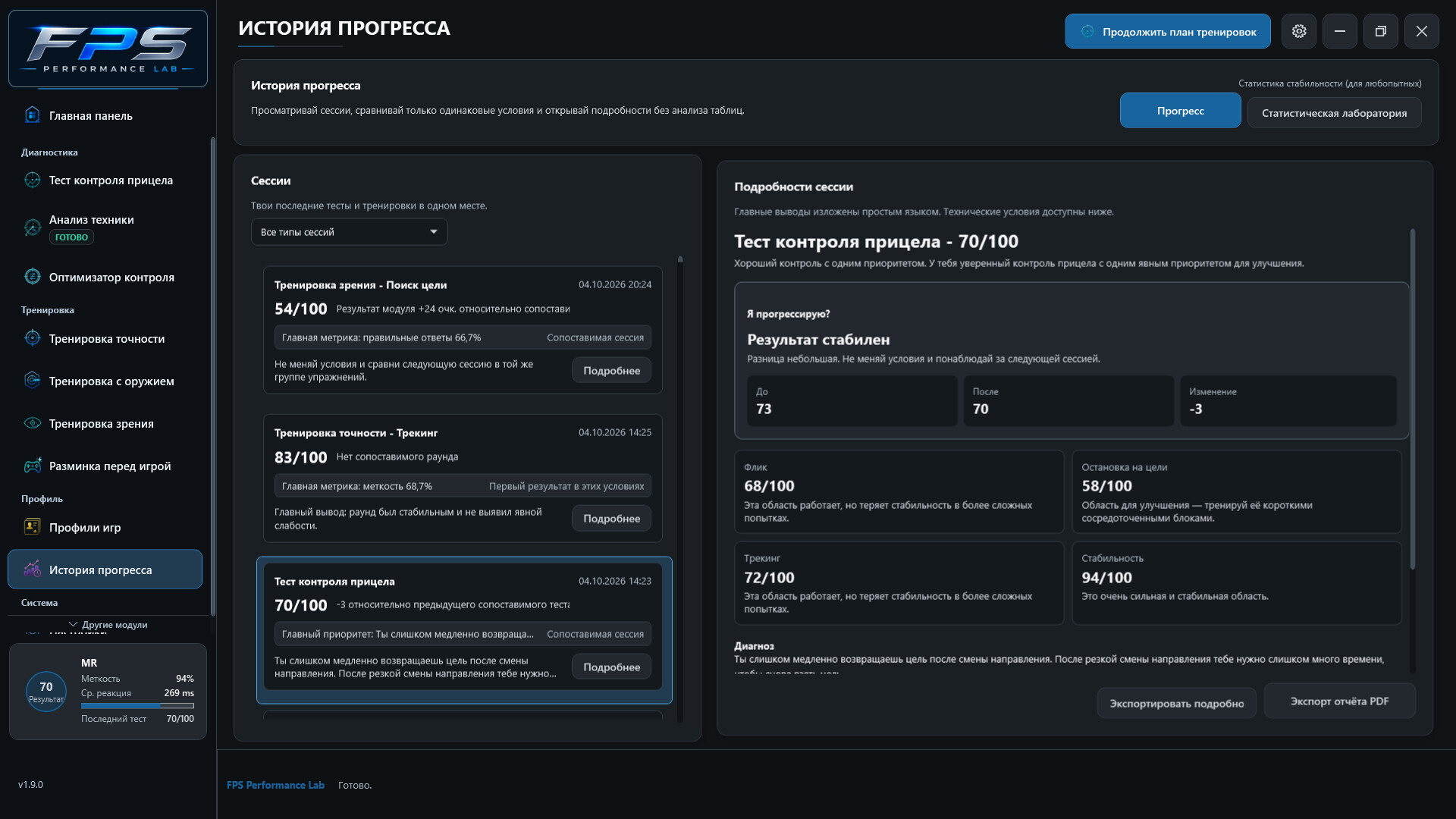The image size is (1456, 819).
Task: Open settings via the gear icon
Action: tap(1299, 31)
